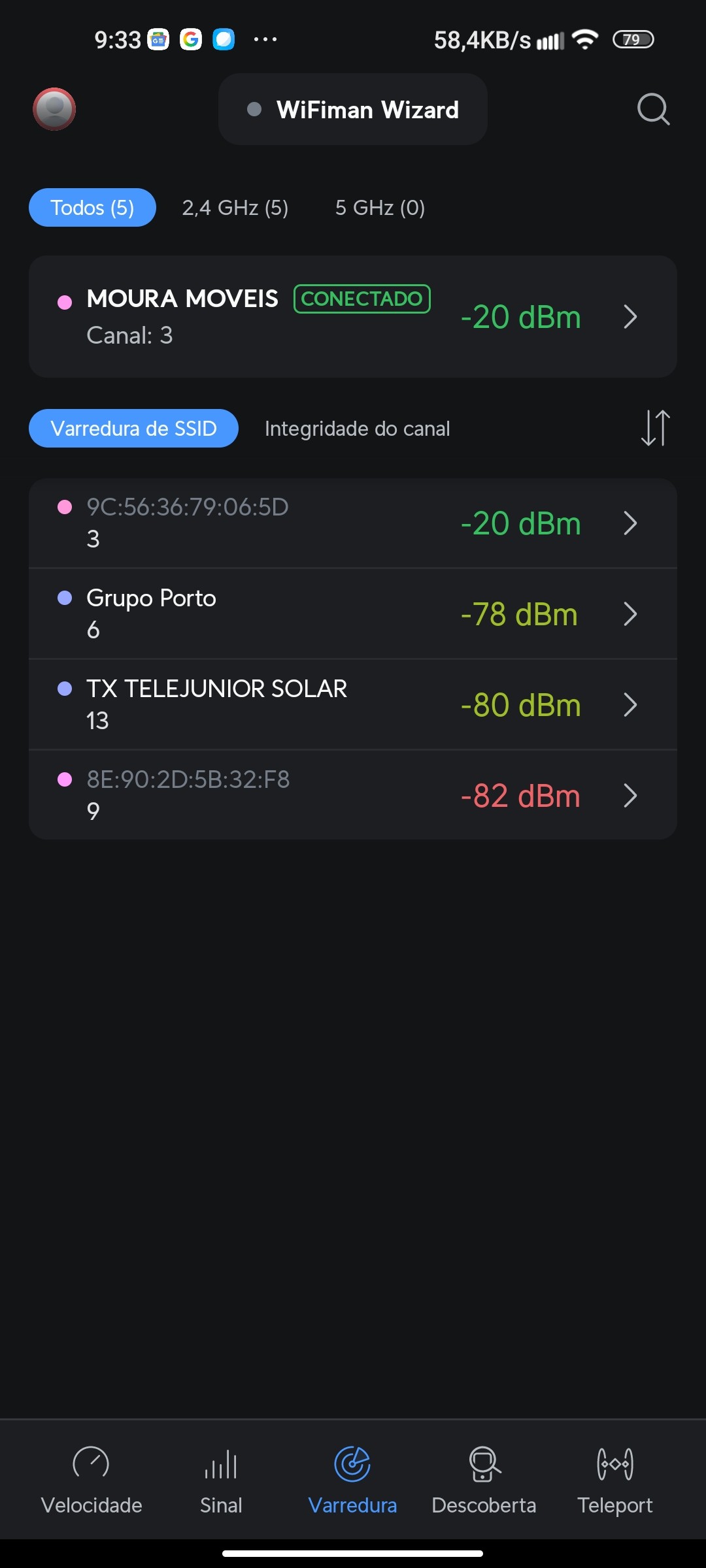Select the Varredura de SSID tab
706x1568 pixels.
point(133,429)
